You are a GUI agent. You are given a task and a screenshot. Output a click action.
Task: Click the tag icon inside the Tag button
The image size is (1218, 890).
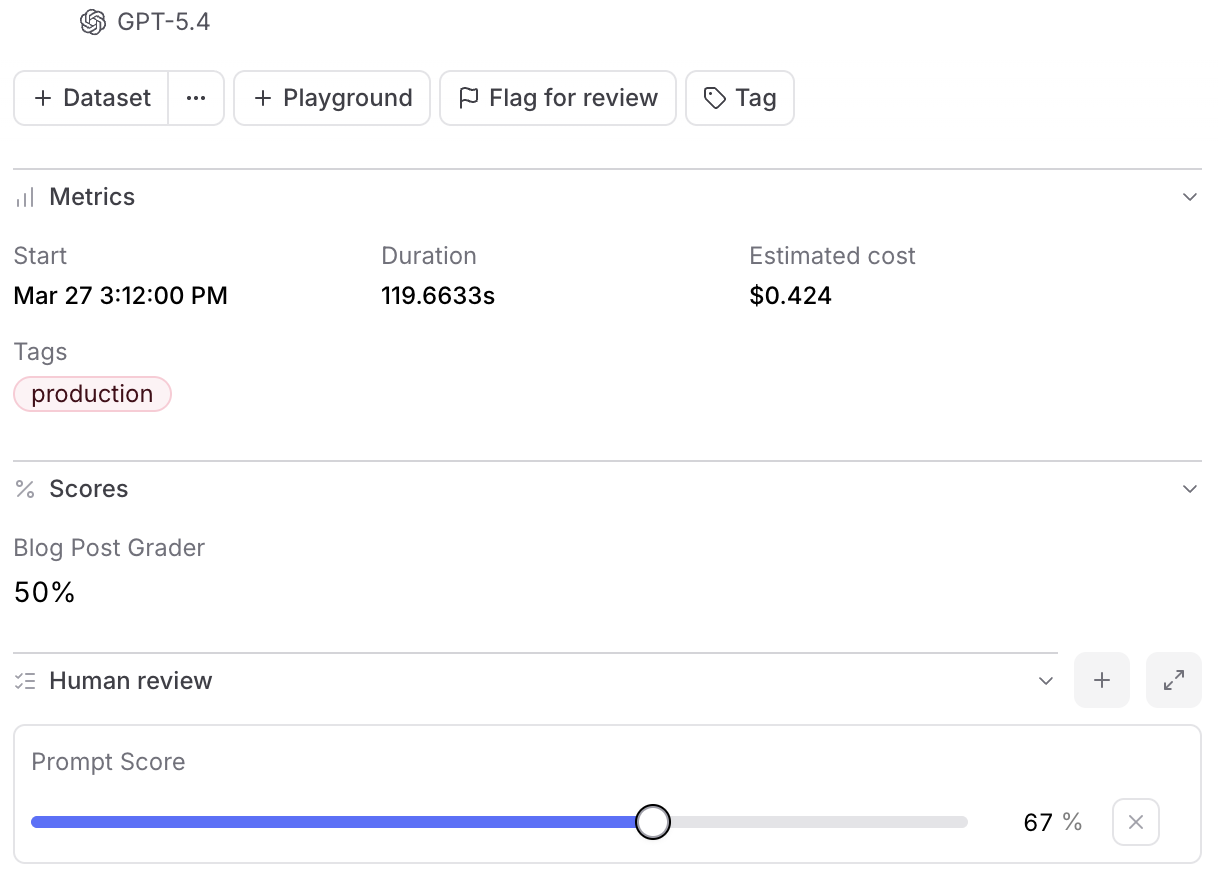pyautogui.click(x=713, y=97)
